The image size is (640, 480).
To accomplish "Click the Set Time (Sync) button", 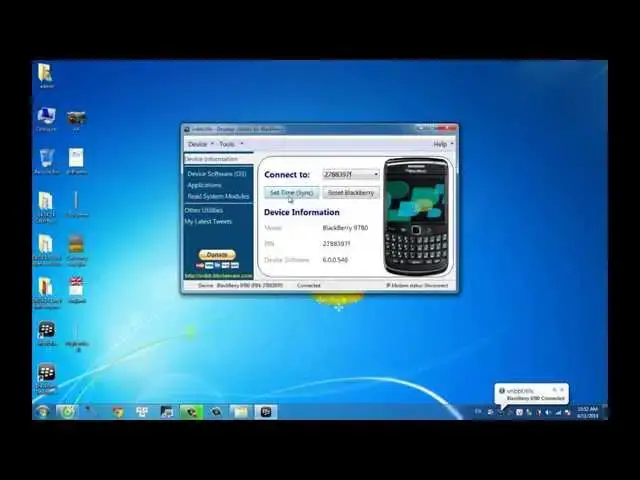I will [291, 193].
